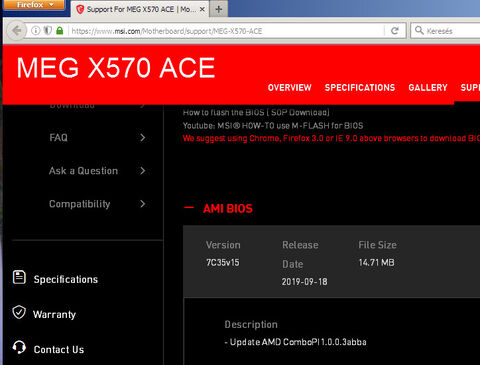Open the SPECIFICATIONS navigation item
Viewport: 480px width, 365px height.
pyautogui.click(x=360, y=88)
